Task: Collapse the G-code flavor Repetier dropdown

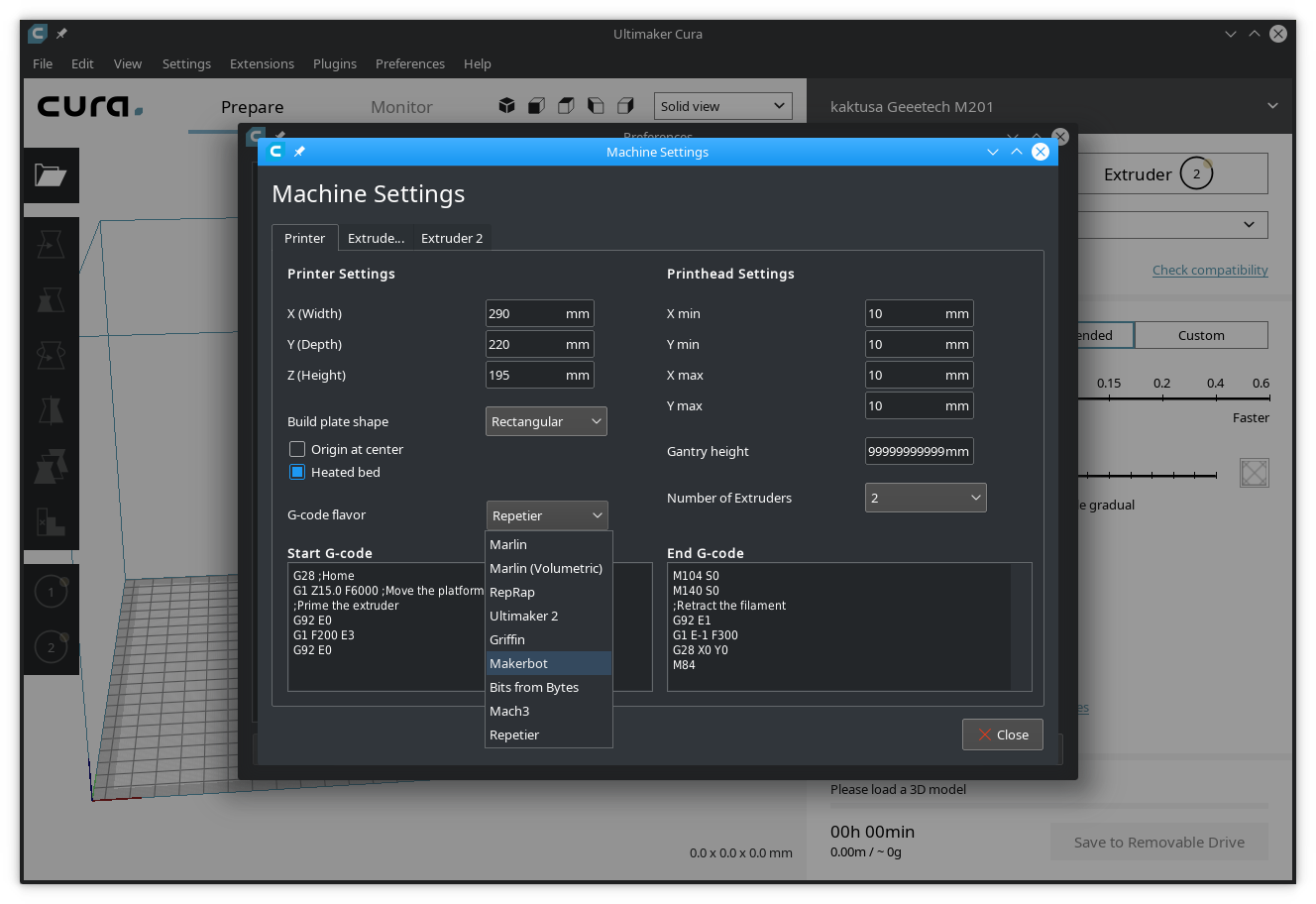Action: (547, 515)
